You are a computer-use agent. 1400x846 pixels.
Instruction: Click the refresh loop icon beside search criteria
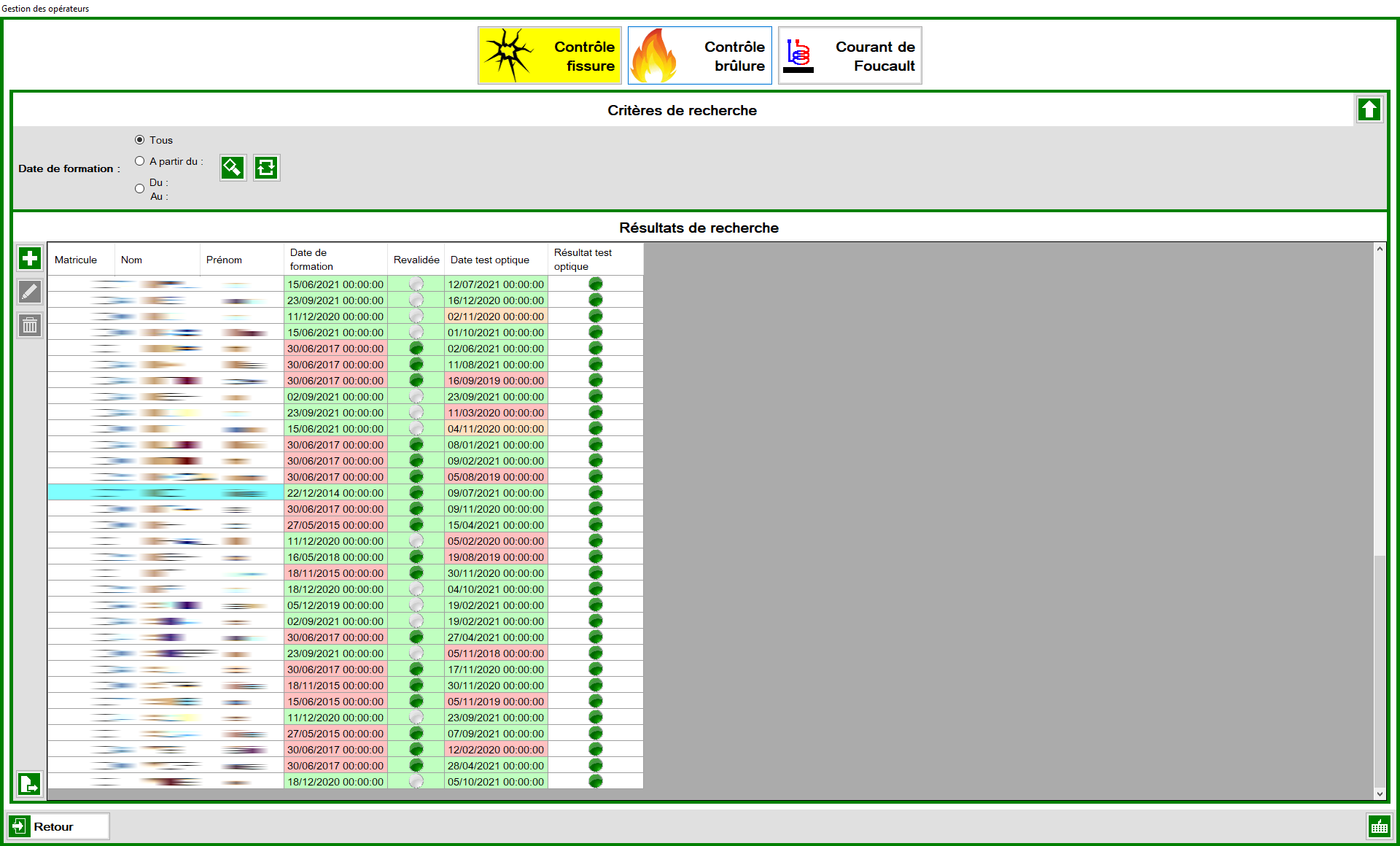click(x=266, y=167)
